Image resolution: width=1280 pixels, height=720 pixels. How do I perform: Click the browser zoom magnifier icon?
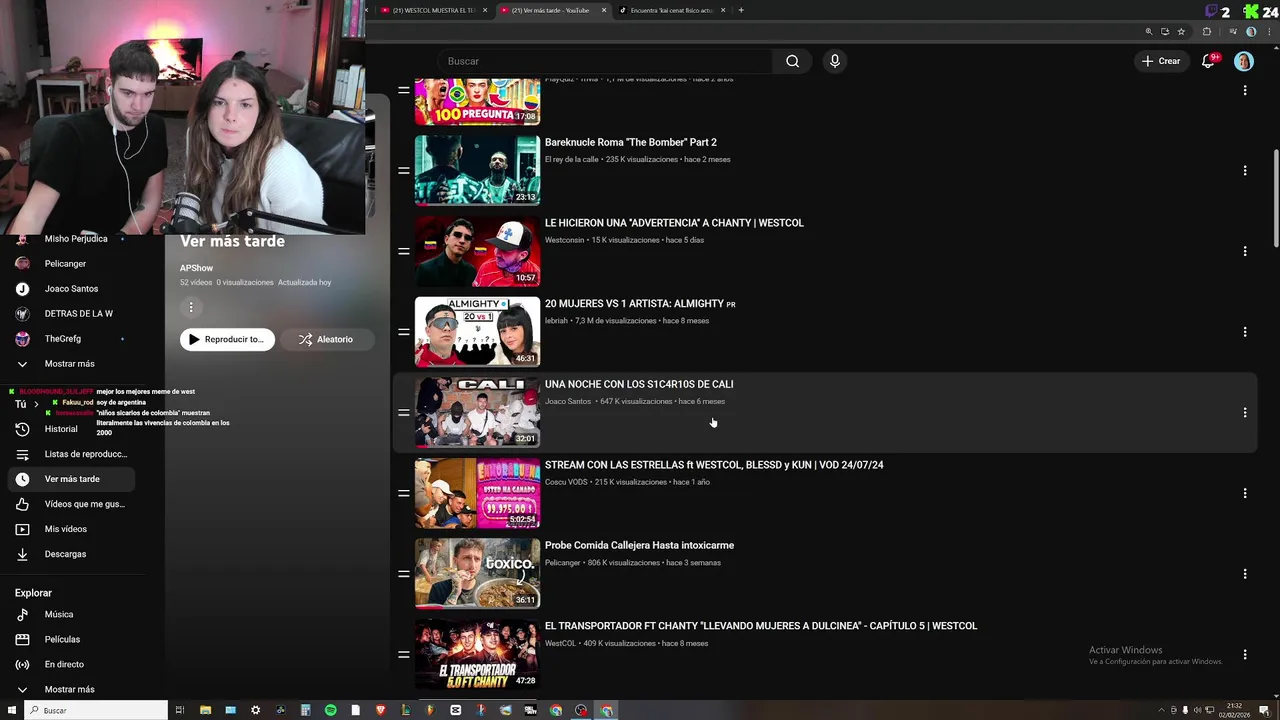[x=1149, y=32]
